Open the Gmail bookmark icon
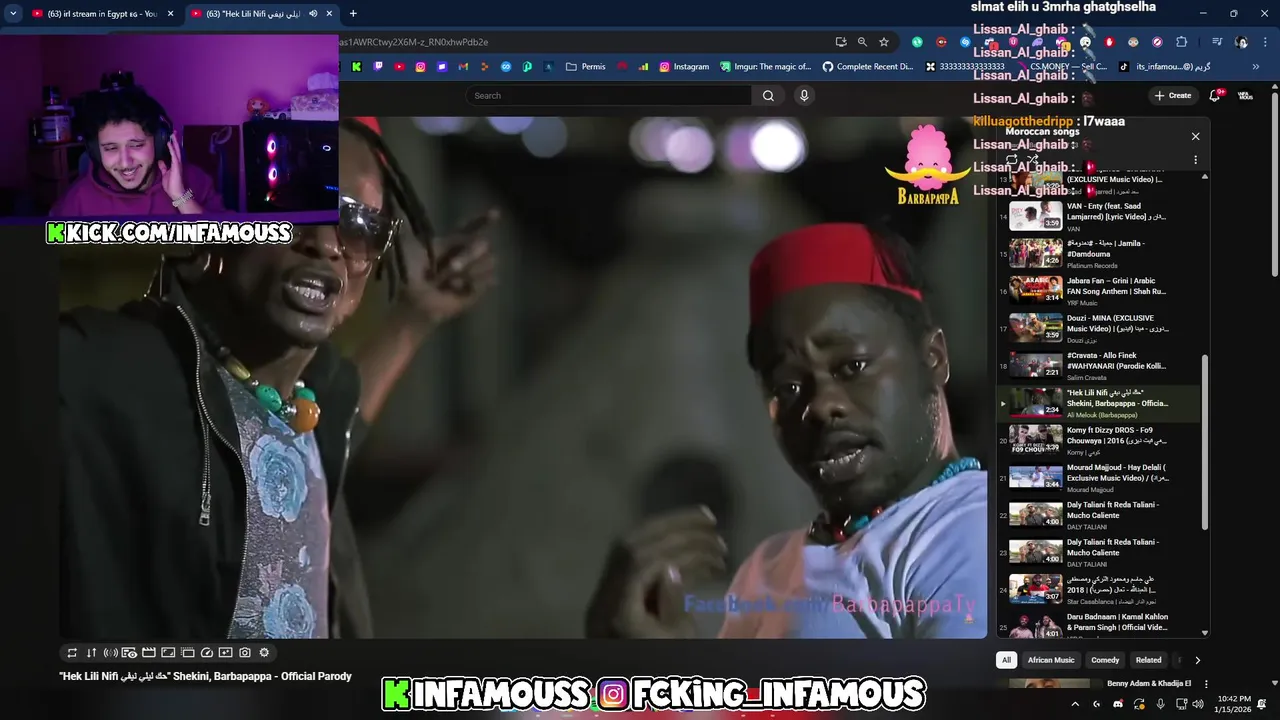The width and height of the screenshot is (1280, 720). (463, 67)
